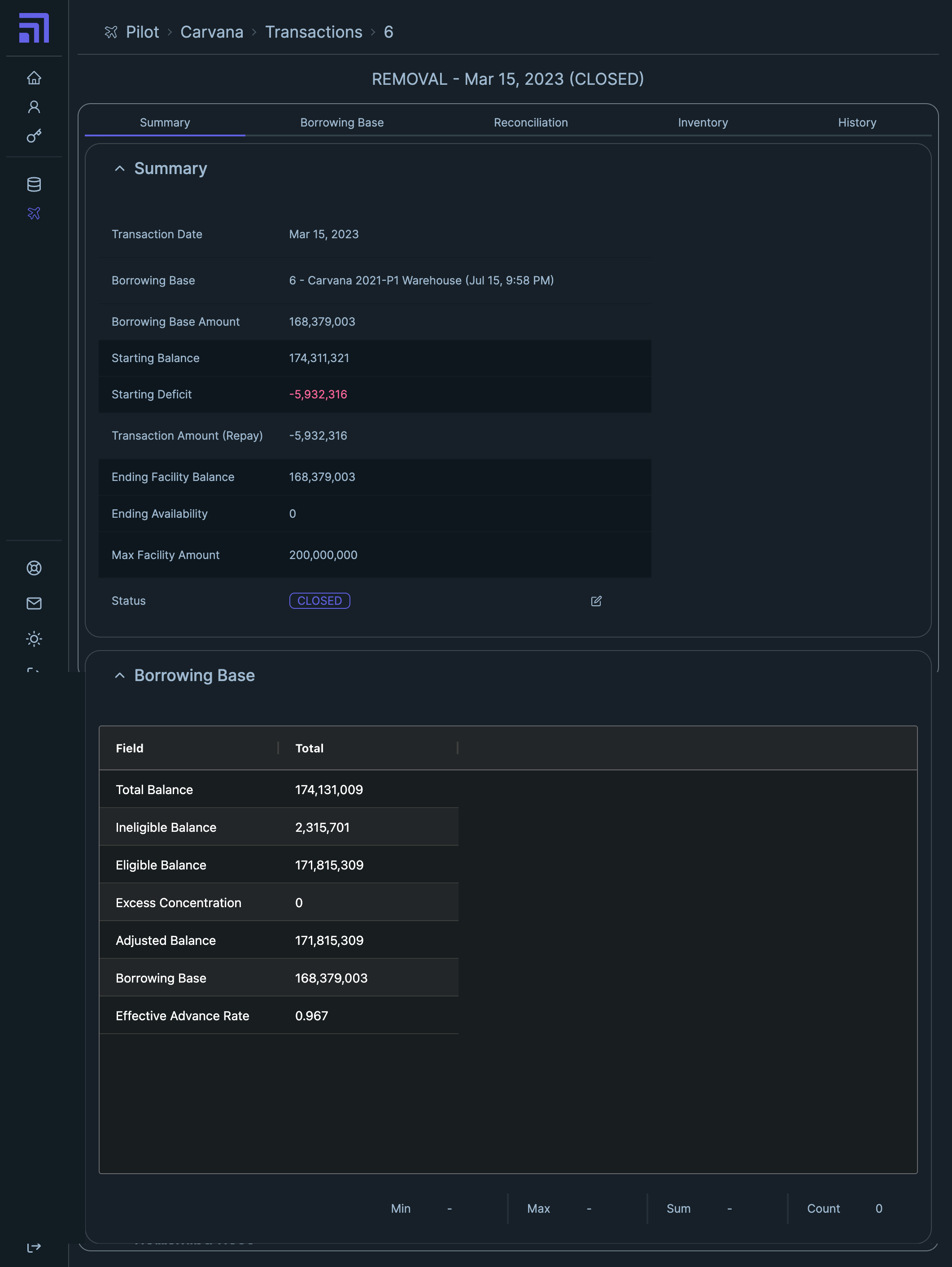The height and width of the screenshot is (1267, 952).
Task: Open help via the life ring icon
Action: (x=34, y=568)
